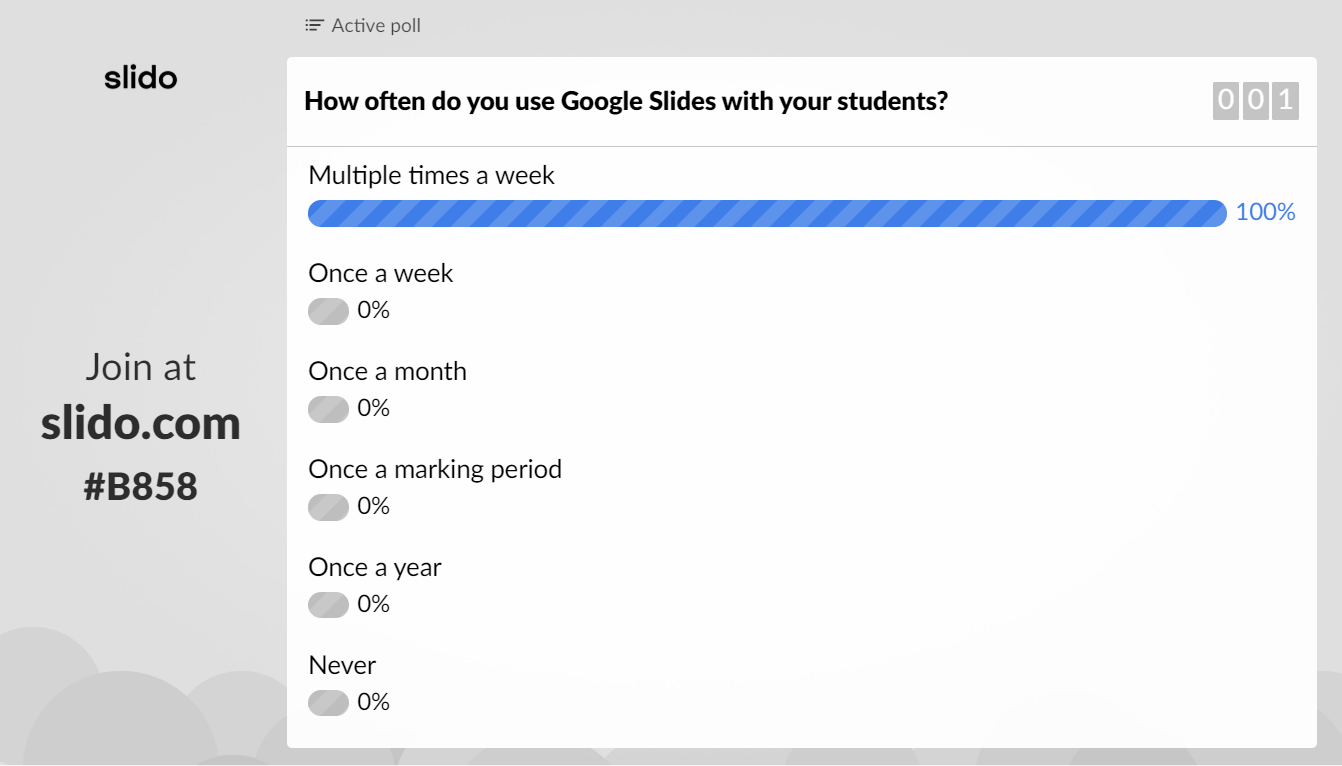Click the 0% label beside 'Once a month'
Image resolution: width=1342 pixels, height=766 pixels.
374,408
